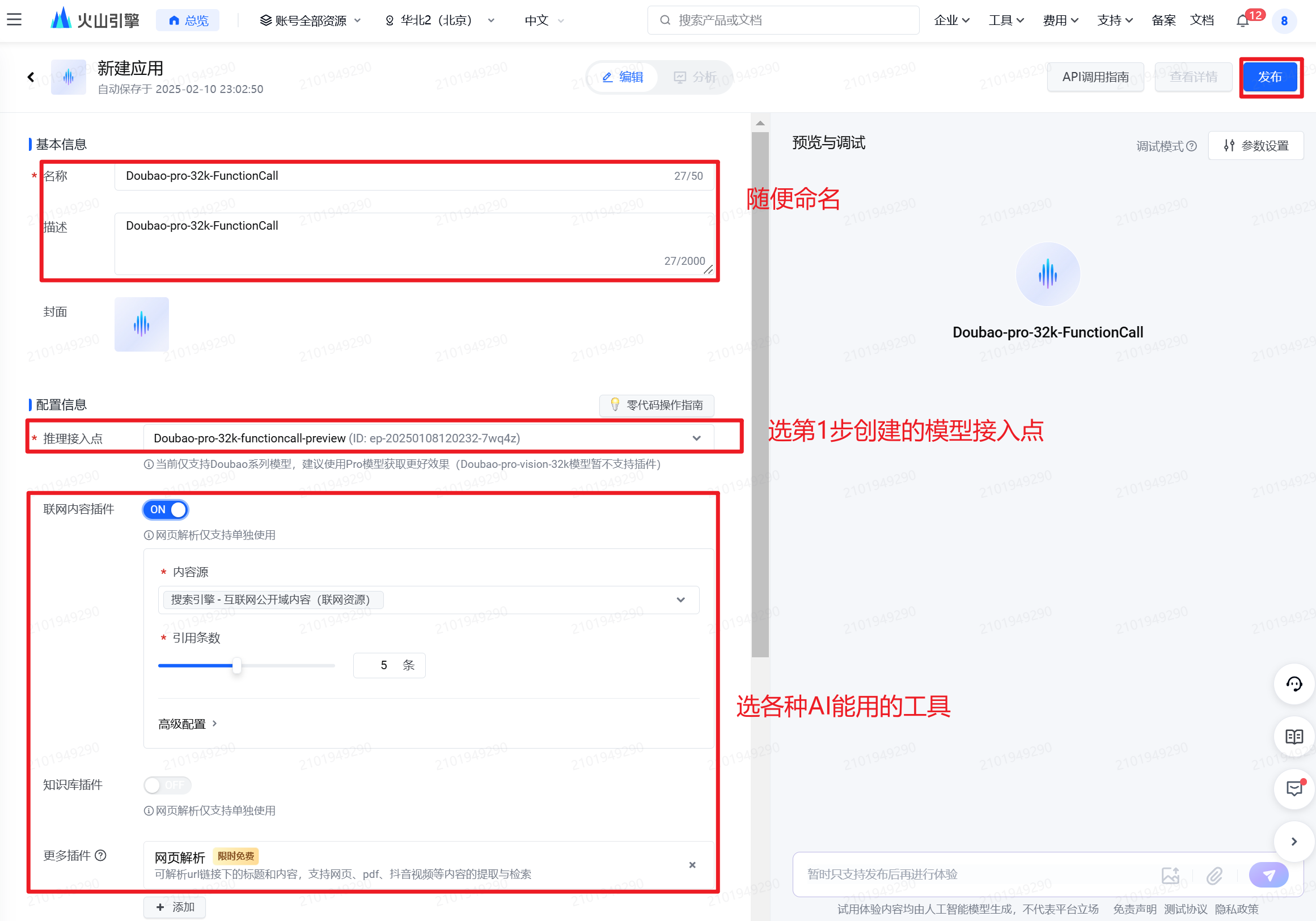The image size is (1316, 921).
Task: Expand 高级配置 section
Action: pyautogui.click(x=188, y=724)
